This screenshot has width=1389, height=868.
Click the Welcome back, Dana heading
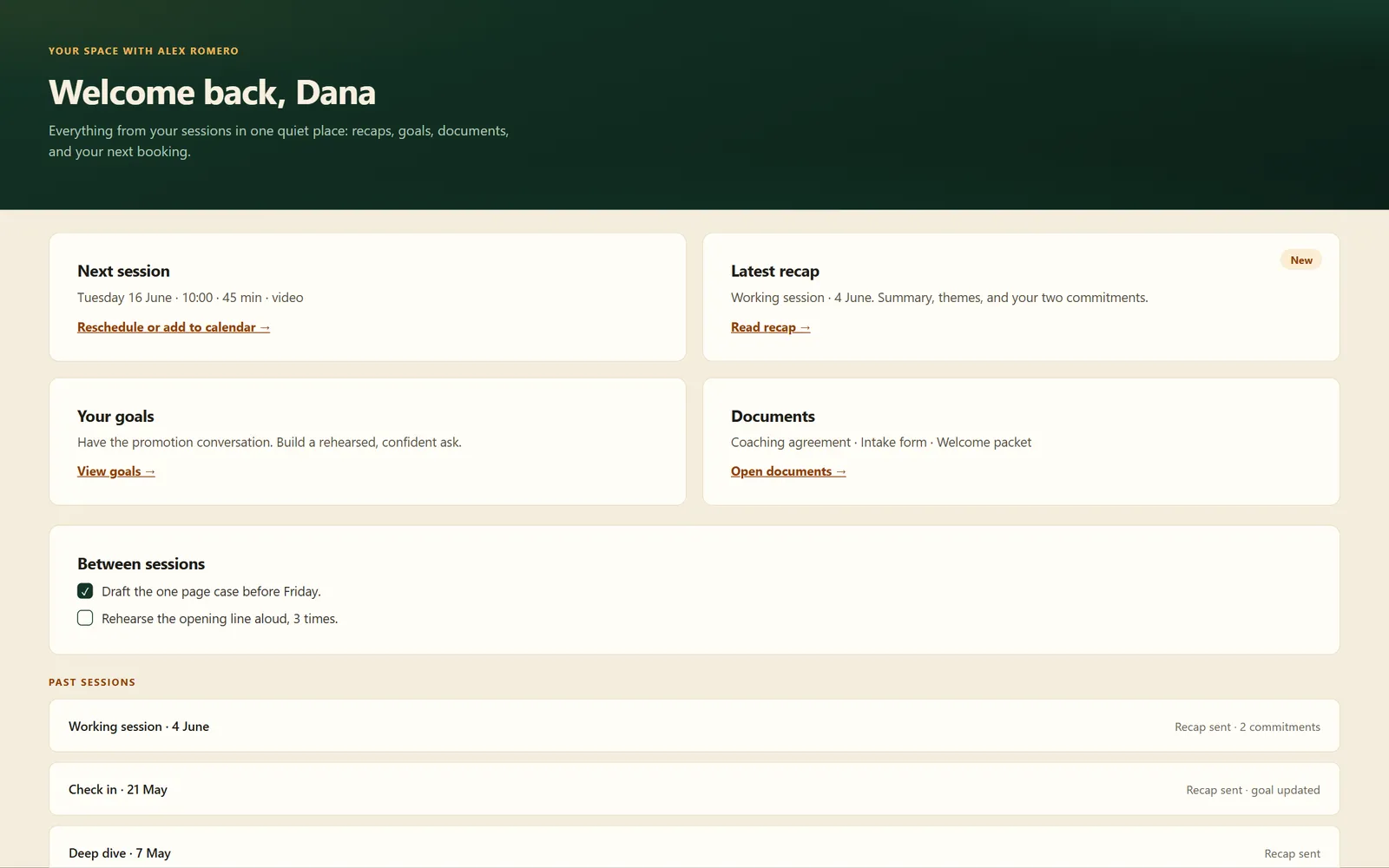(x=212, y=92)
